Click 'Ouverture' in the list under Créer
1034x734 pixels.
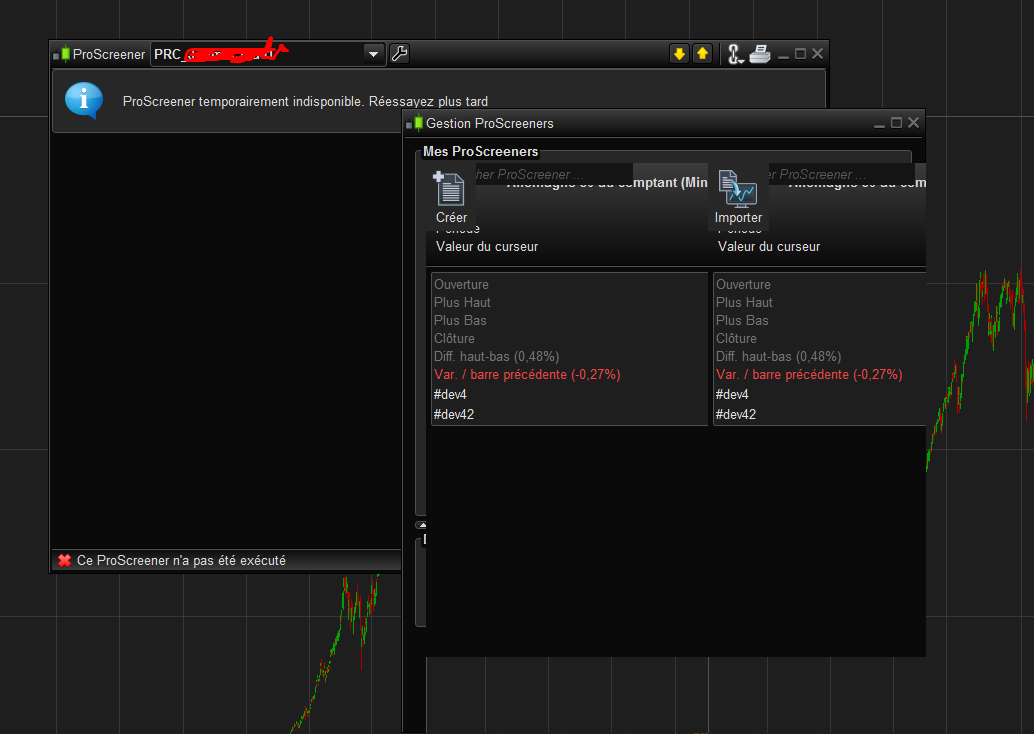[x=461, y=284]
